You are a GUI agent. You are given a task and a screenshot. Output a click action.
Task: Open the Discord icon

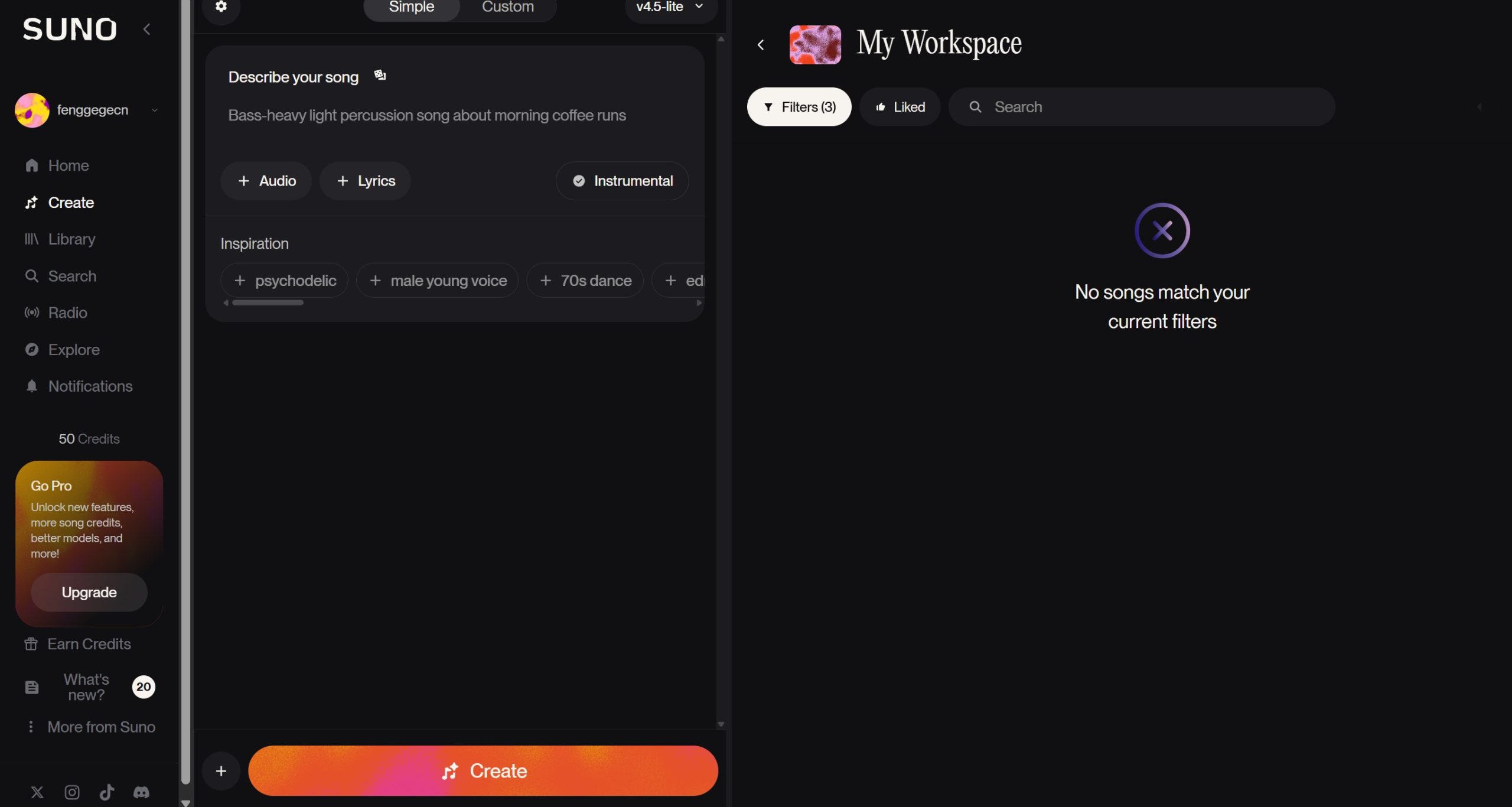click(141, 792)
